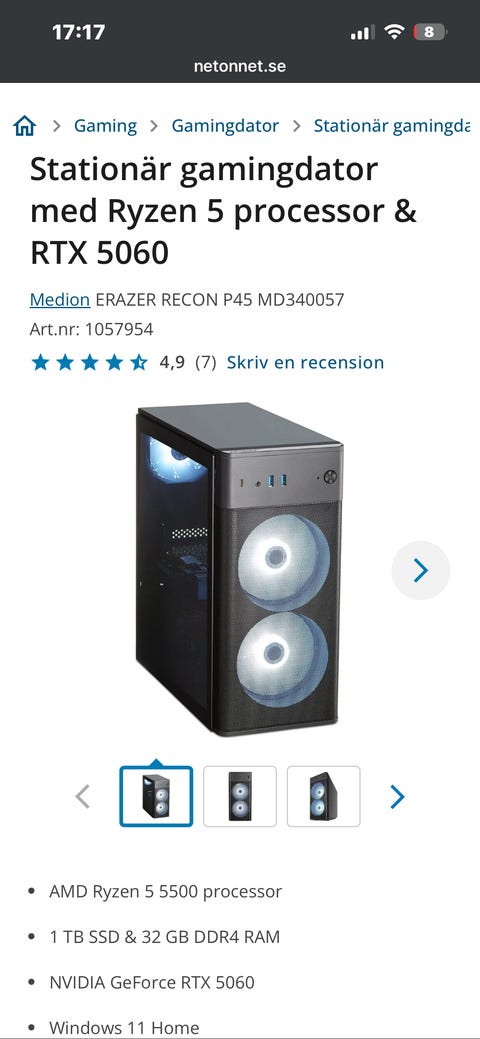Tap the netonnet.se address bar
Viewport: 480px width, 1039px height.
click(240, 66)
